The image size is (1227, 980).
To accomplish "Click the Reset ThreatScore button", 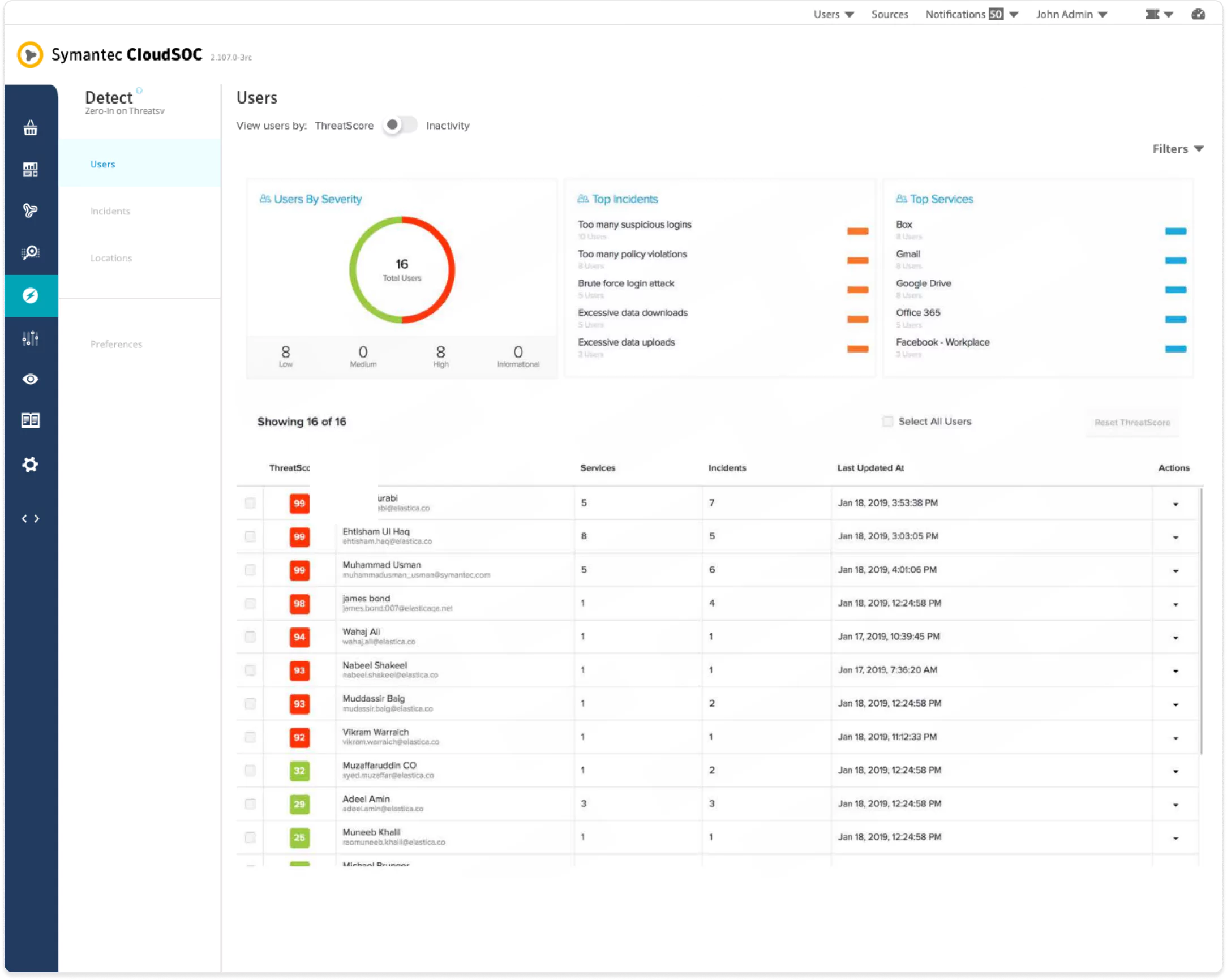I will 1132,423.
